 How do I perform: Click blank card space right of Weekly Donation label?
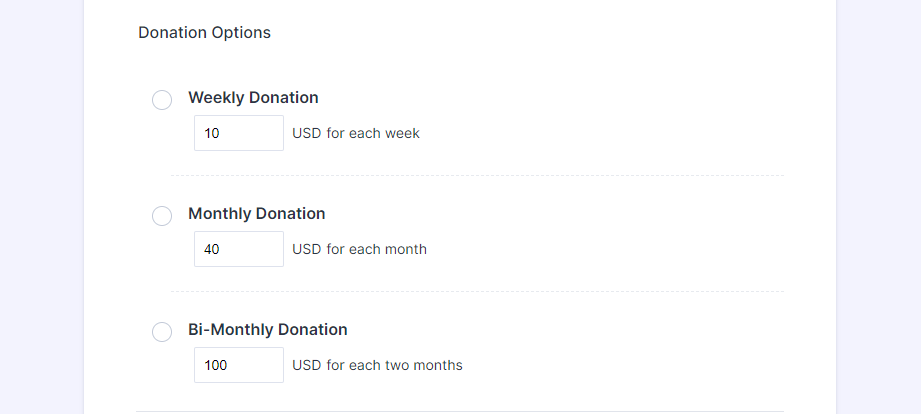point(550,98)
